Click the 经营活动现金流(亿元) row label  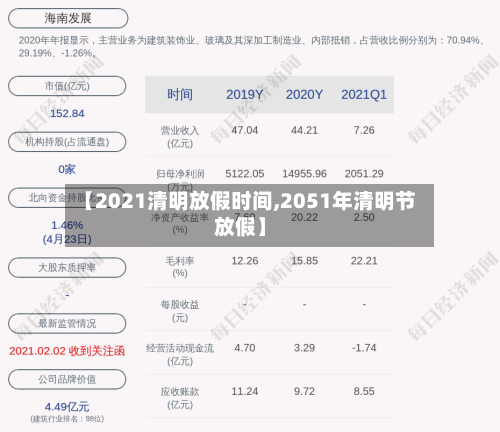tap(180, 355)
